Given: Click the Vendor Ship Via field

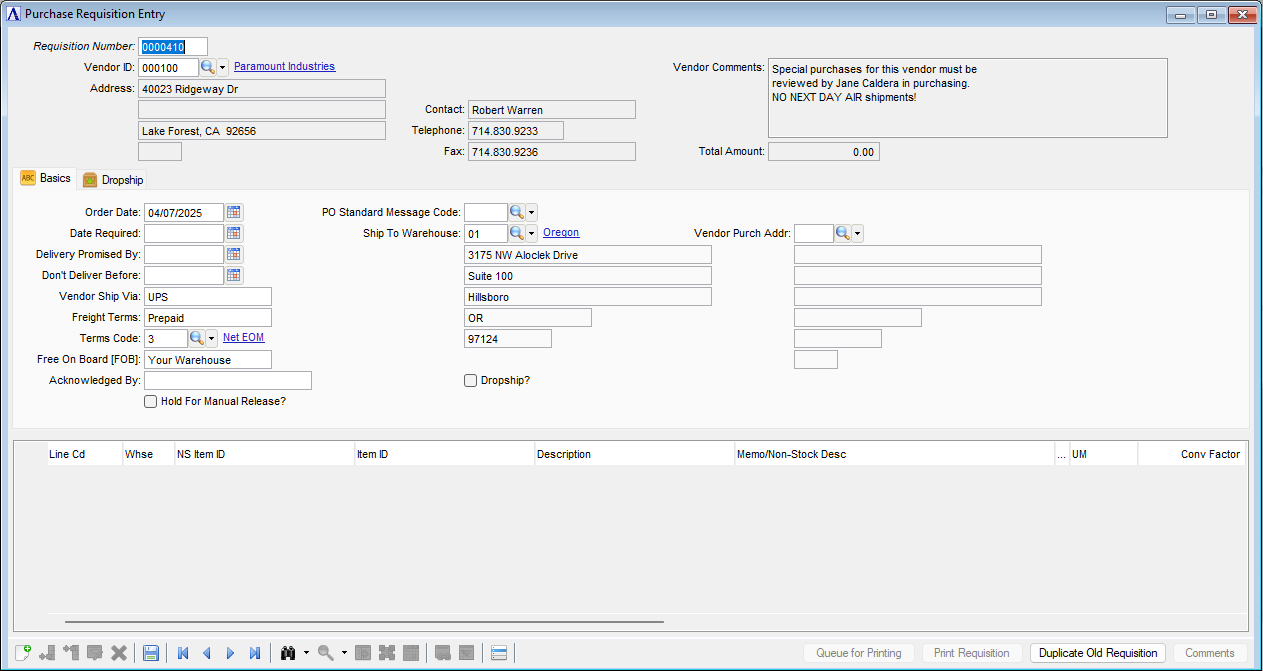Looking at the screenshot, I should coord(208,296).
